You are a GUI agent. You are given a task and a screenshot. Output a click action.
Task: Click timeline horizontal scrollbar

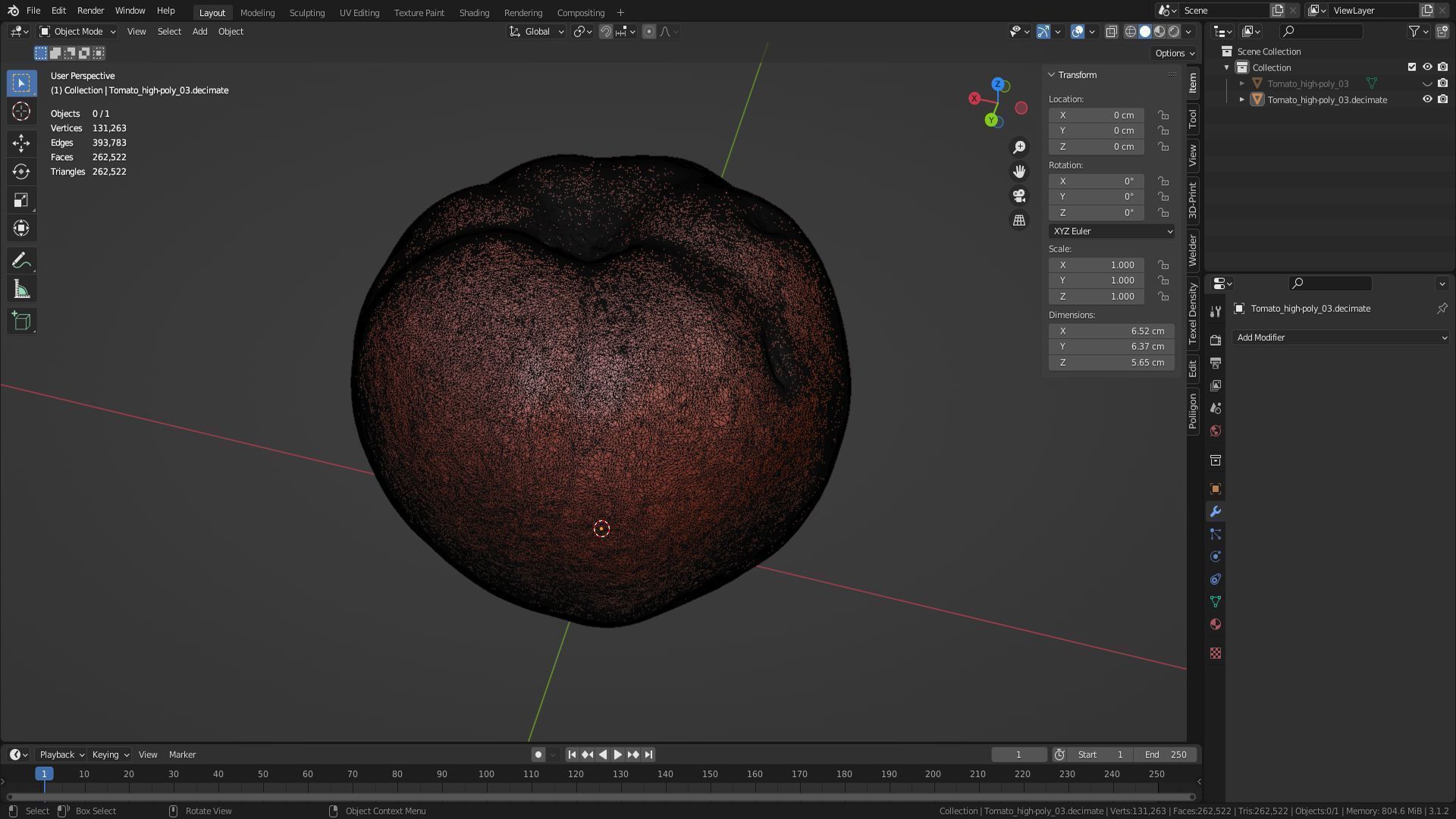[601, 797]
